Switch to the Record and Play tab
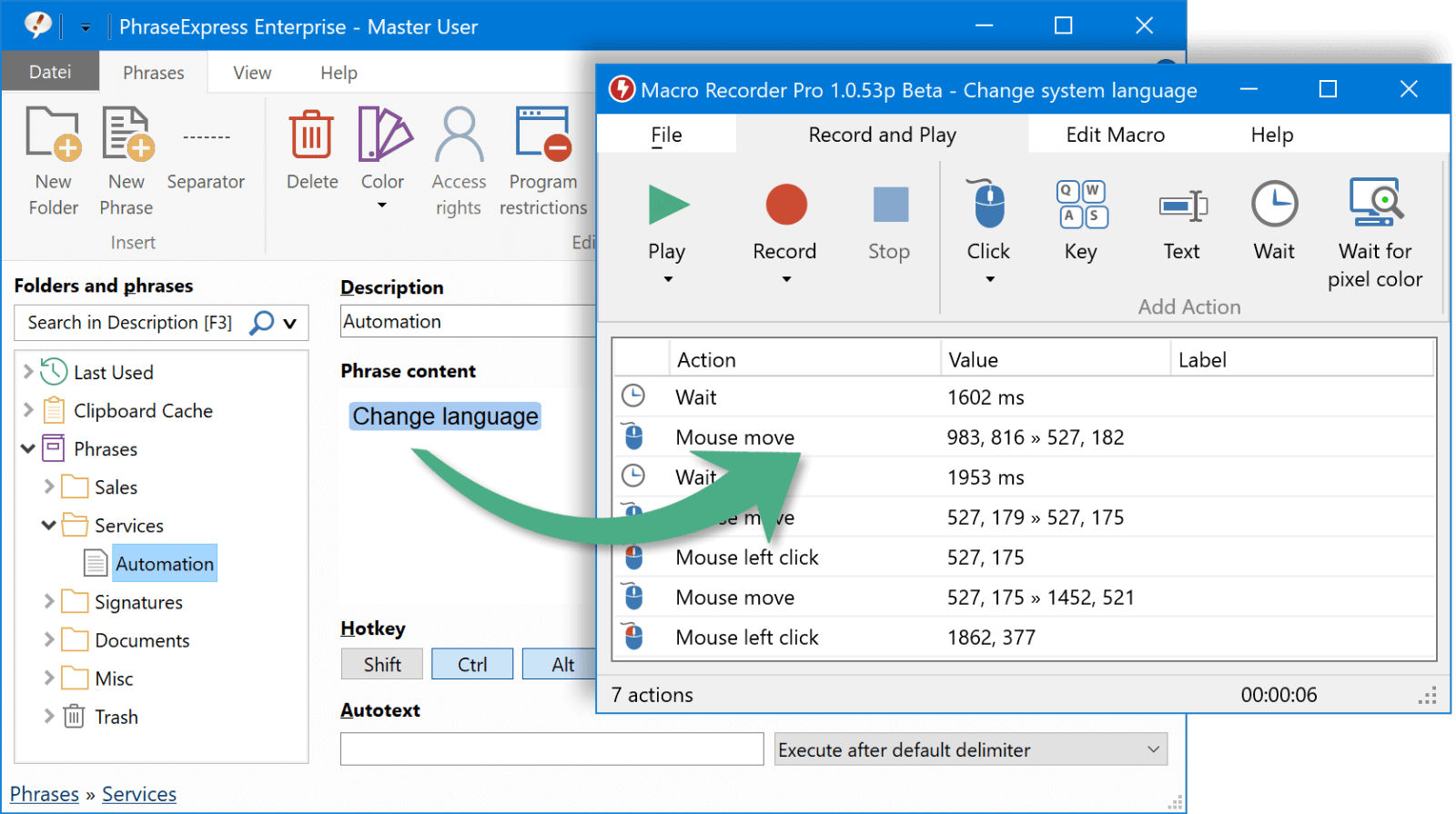The height and width of the screenshot is (814, 1456). tap(882, 135)
